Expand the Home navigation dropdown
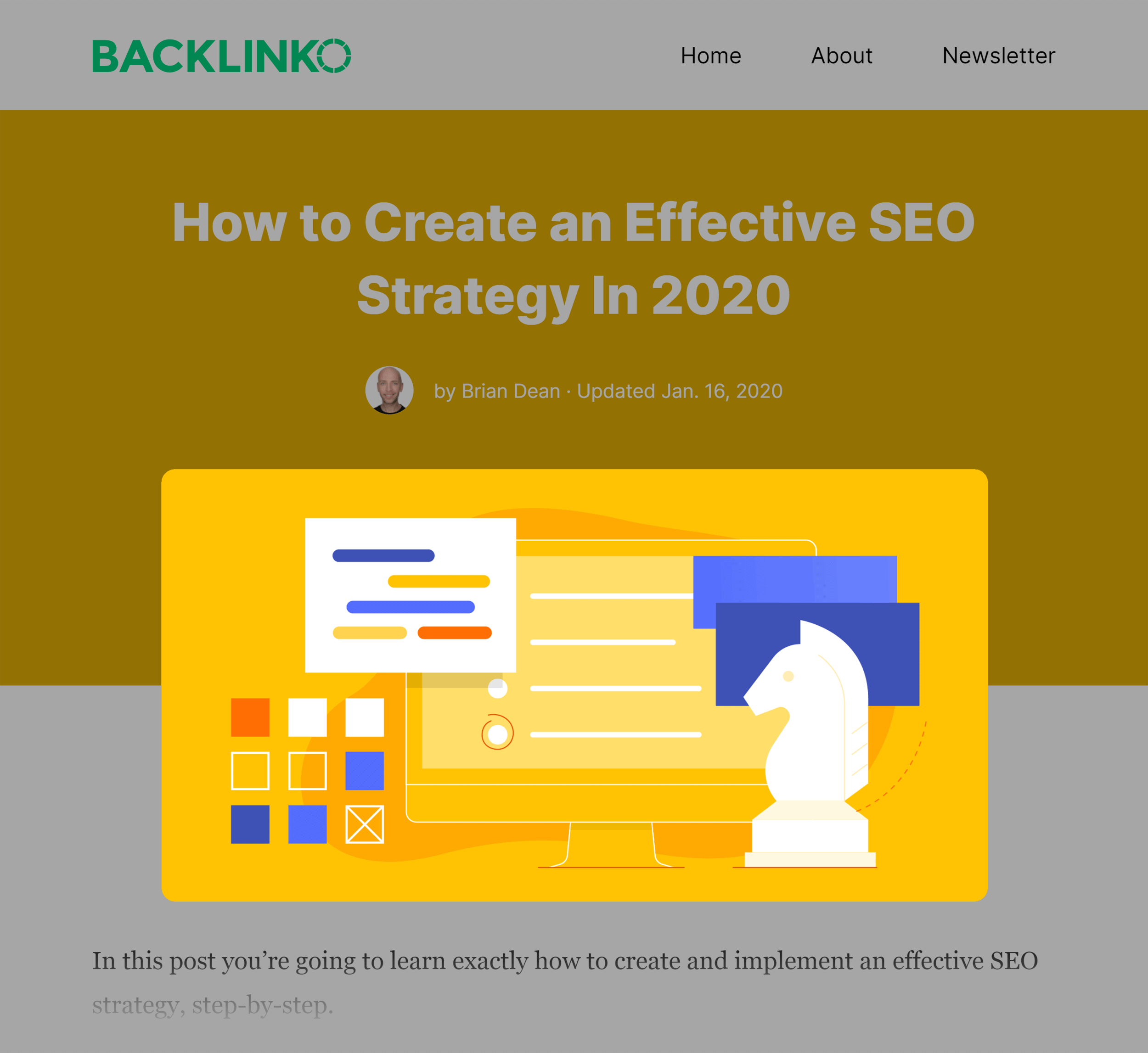The width and height of the screenshot is (1148, 1053). tap(711, 56)
